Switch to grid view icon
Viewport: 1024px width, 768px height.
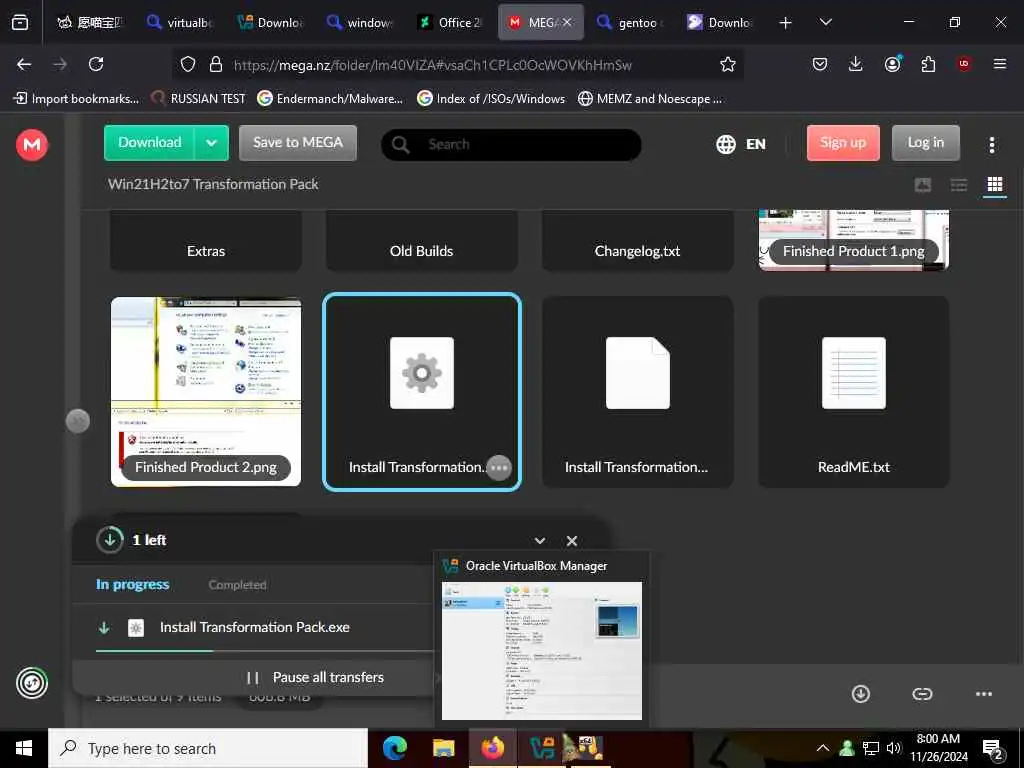[995, 185]
